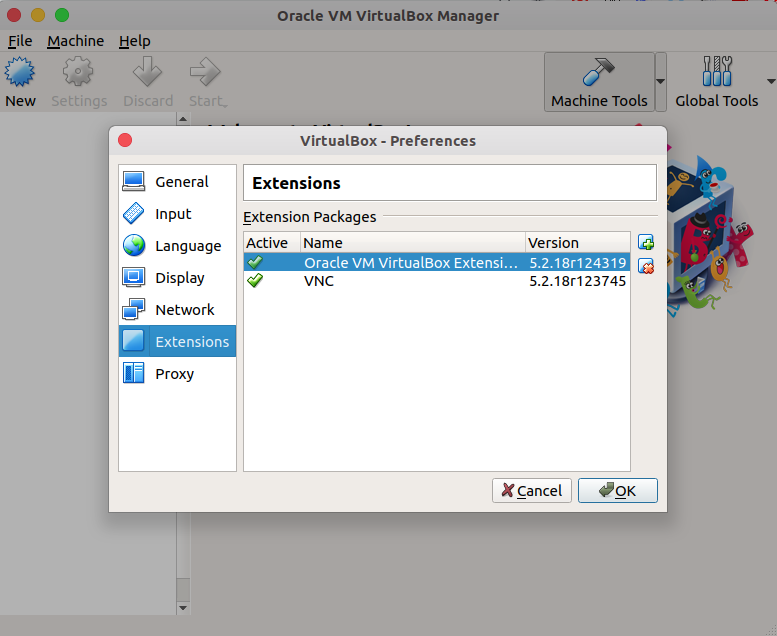Cancel the Preferences dialog
Viewport: 777px width, 636px height.
[x=532, y=490]
